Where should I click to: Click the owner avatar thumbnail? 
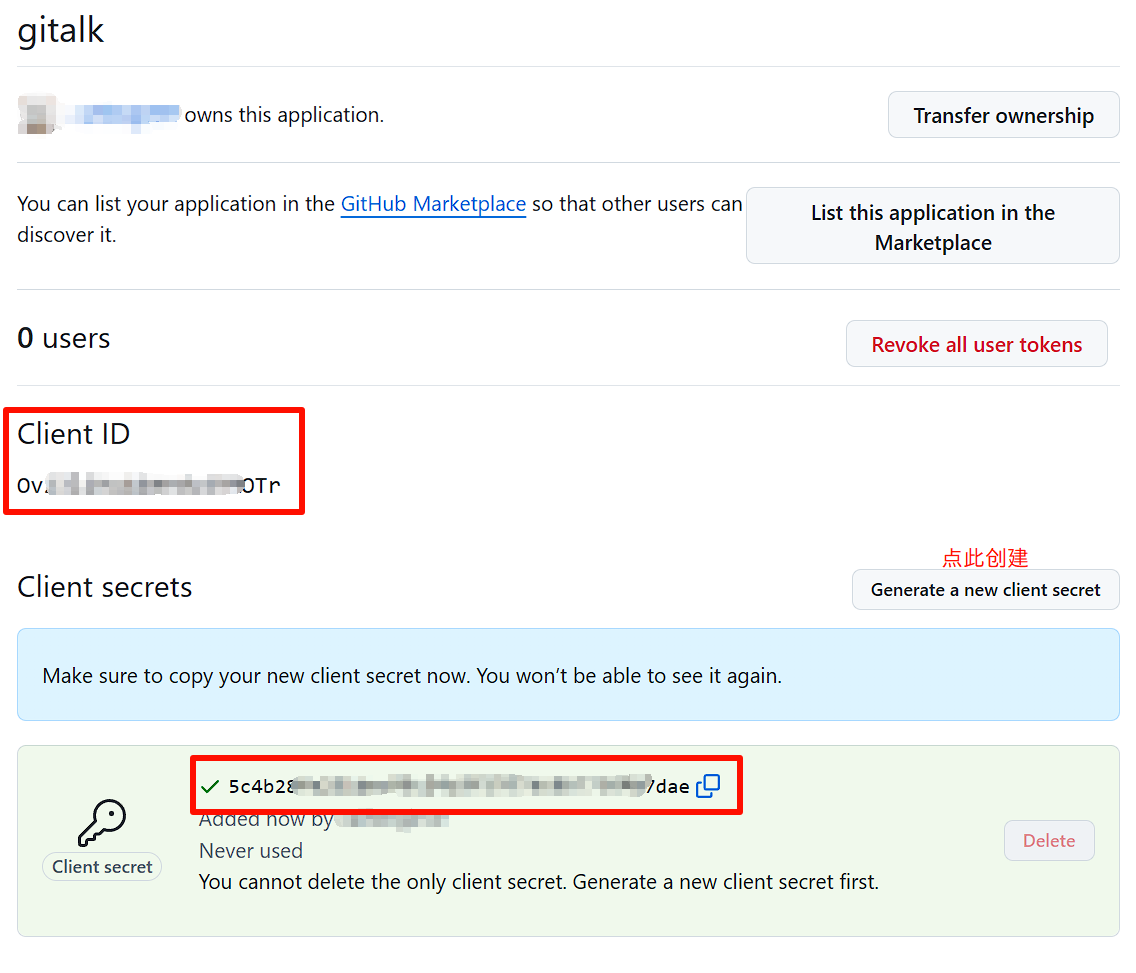tap(37, 114)
